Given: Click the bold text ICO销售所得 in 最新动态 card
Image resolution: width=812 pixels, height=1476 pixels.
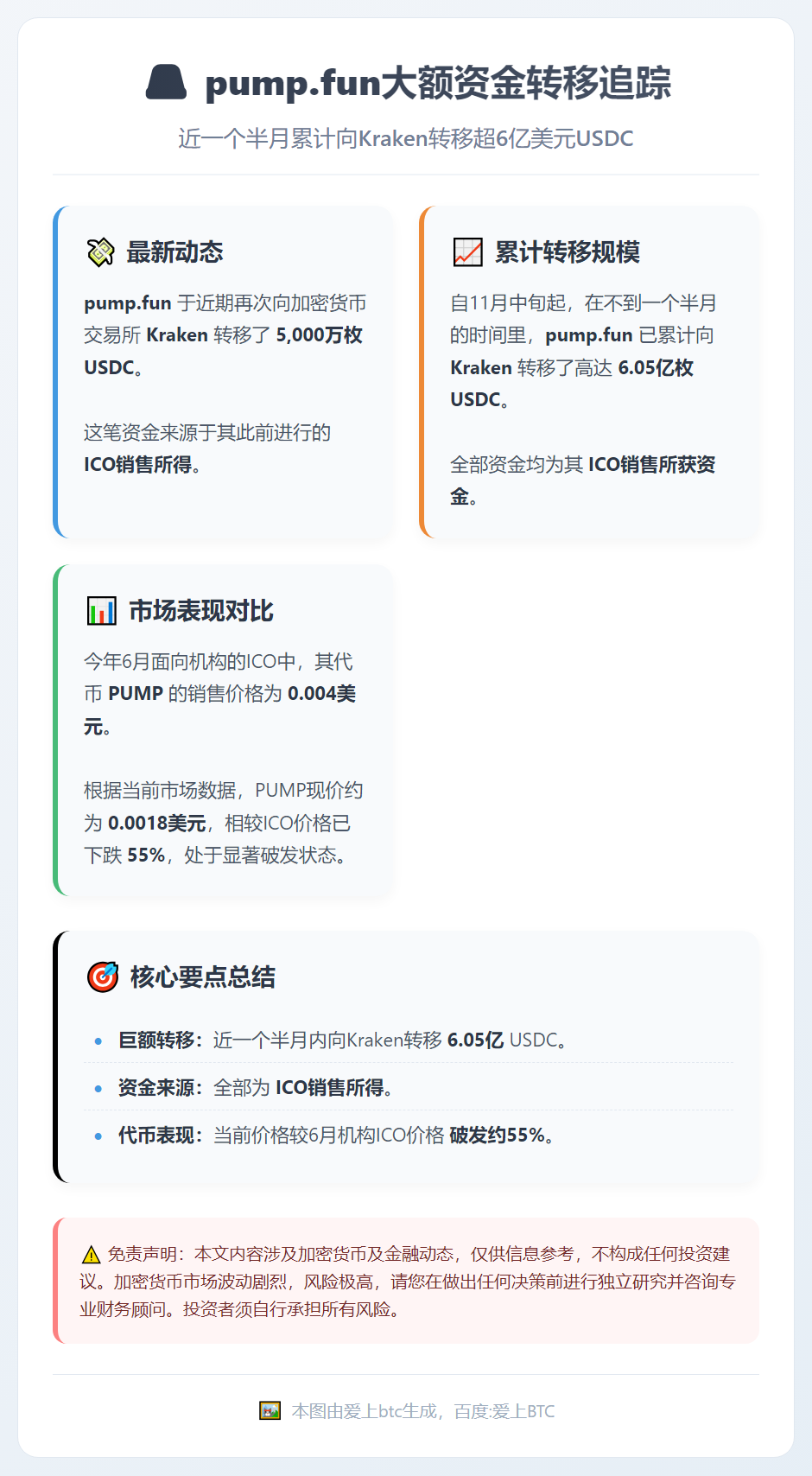Looking at the screenshot, I should coord(137,465).
